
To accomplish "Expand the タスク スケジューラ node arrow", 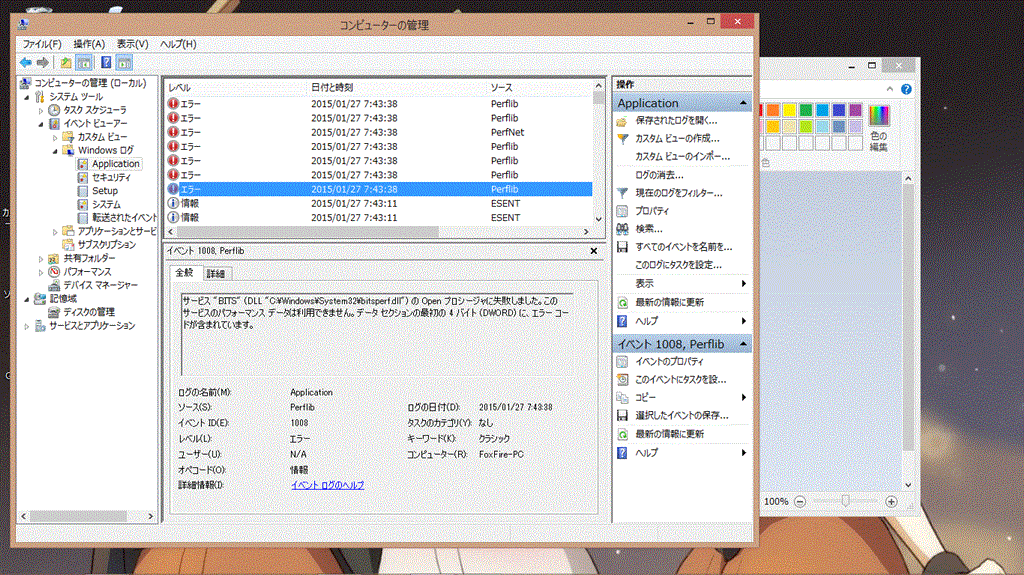I will [40, 110].
